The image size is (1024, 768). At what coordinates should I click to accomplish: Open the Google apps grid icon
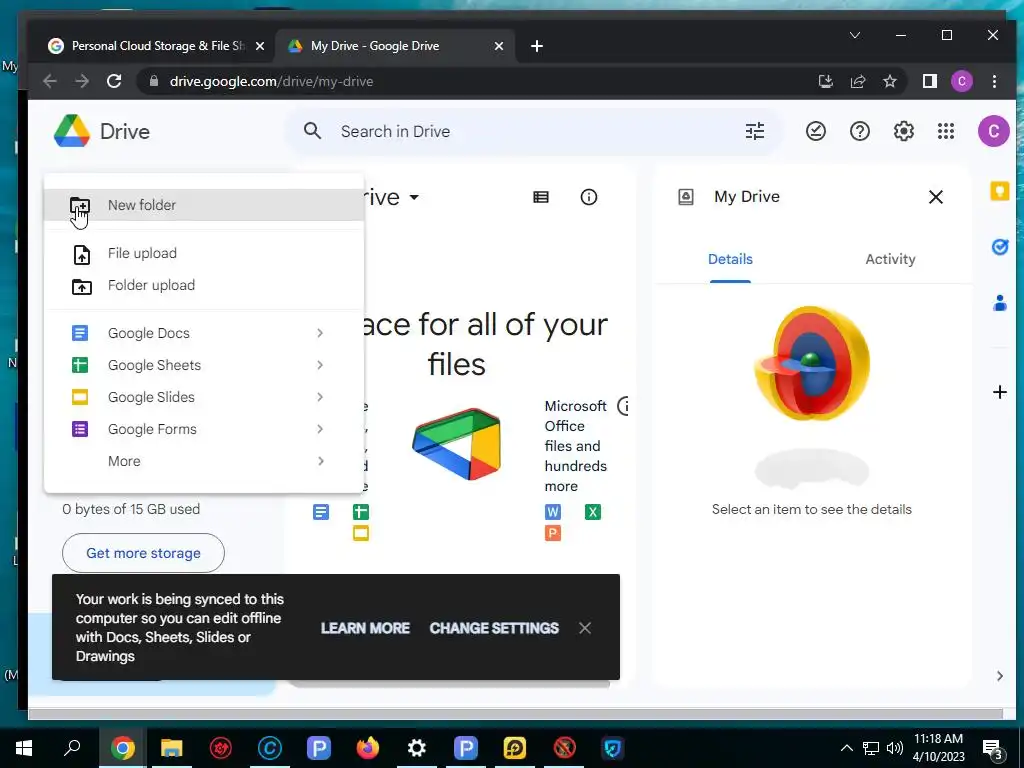click(x=946, y=131)
